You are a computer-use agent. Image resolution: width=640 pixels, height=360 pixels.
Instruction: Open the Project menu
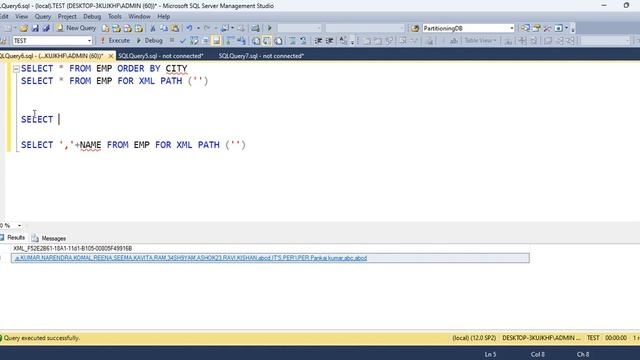67,17
